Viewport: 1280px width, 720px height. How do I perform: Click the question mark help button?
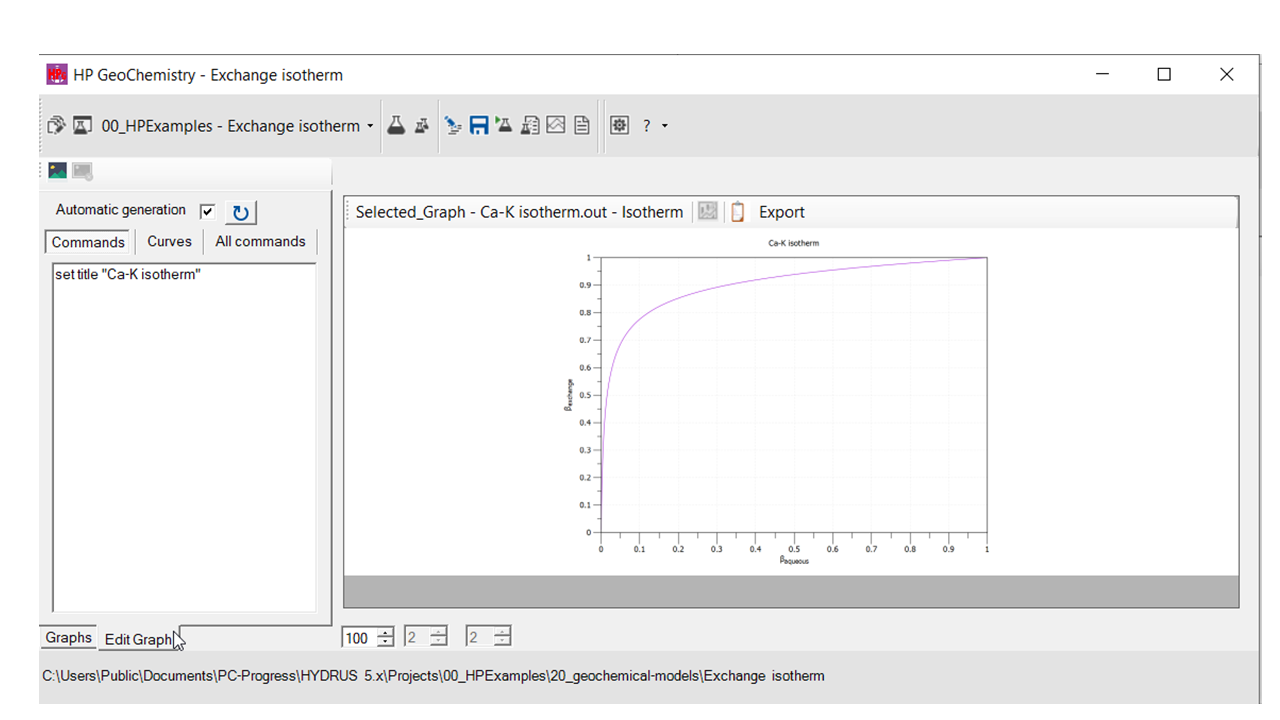(647, 126)
